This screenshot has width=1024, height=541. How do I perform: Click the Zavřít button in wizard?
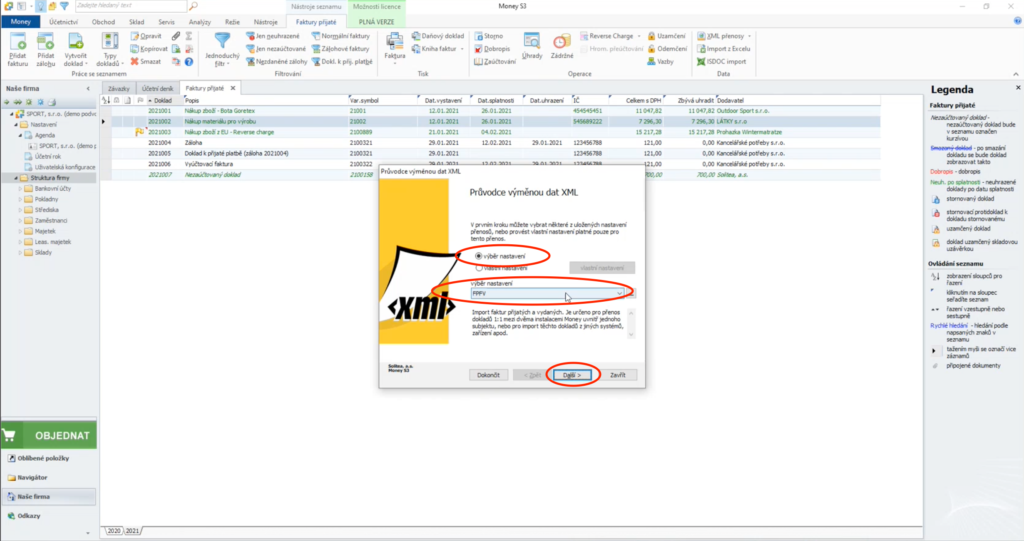pyautogui.click(x=618, y=375)
